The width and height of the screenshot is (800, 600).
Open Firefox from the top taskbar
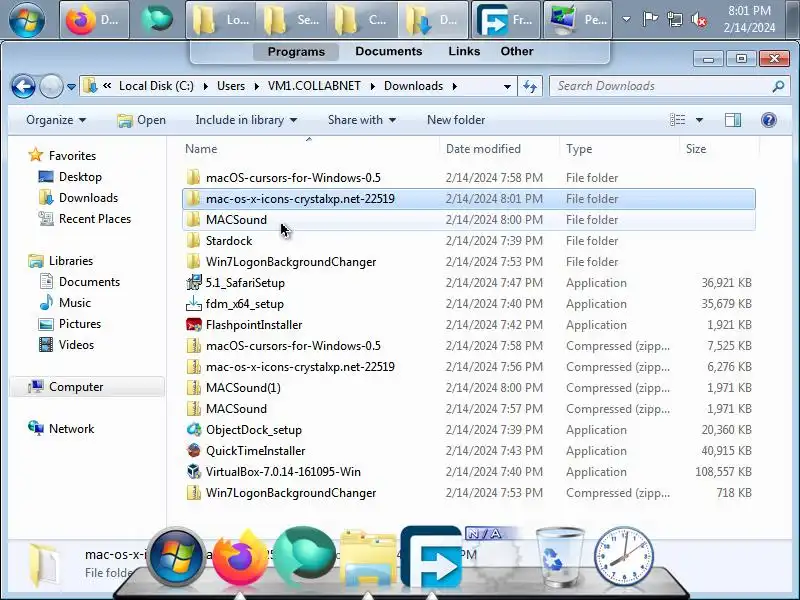[x=94, y=20]
